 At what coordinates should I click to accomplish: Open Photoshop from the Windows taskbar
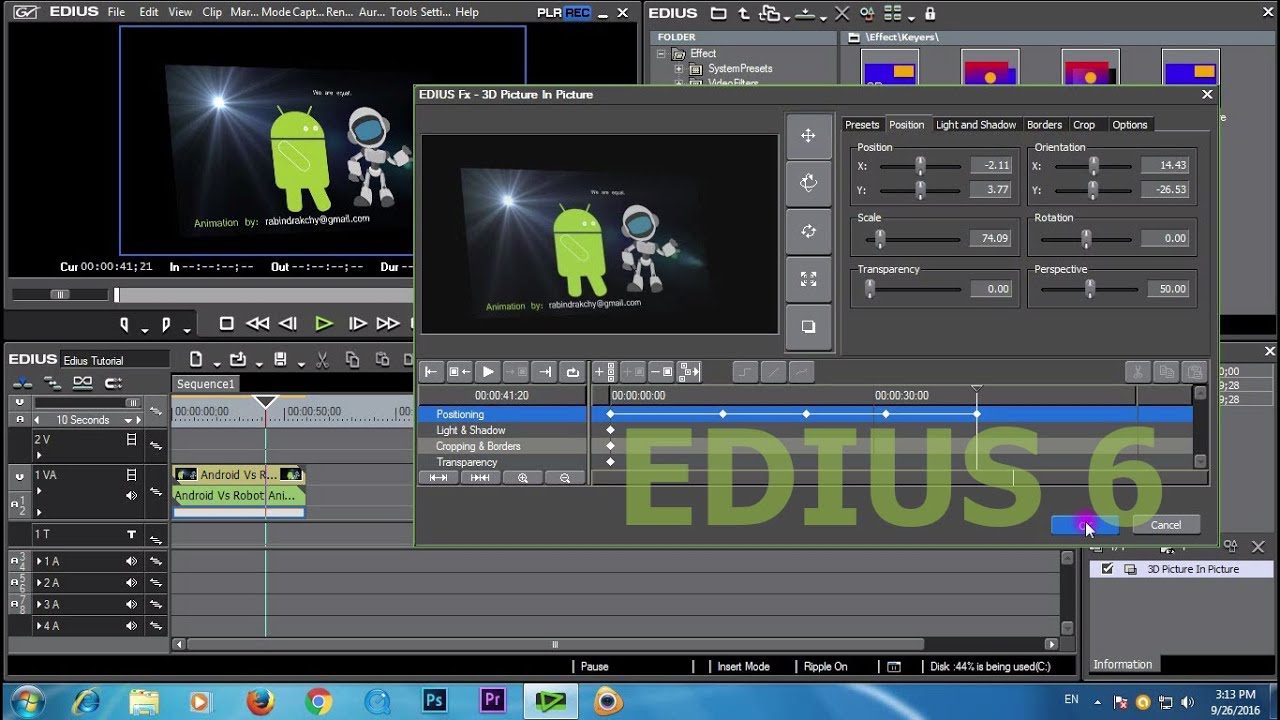coord(434,701)
